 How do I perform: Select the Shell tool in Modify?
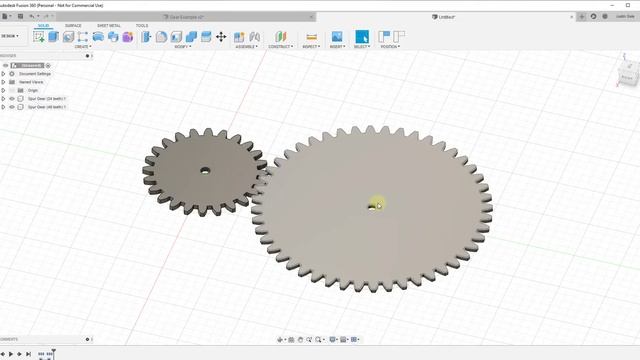coord(176,37)
